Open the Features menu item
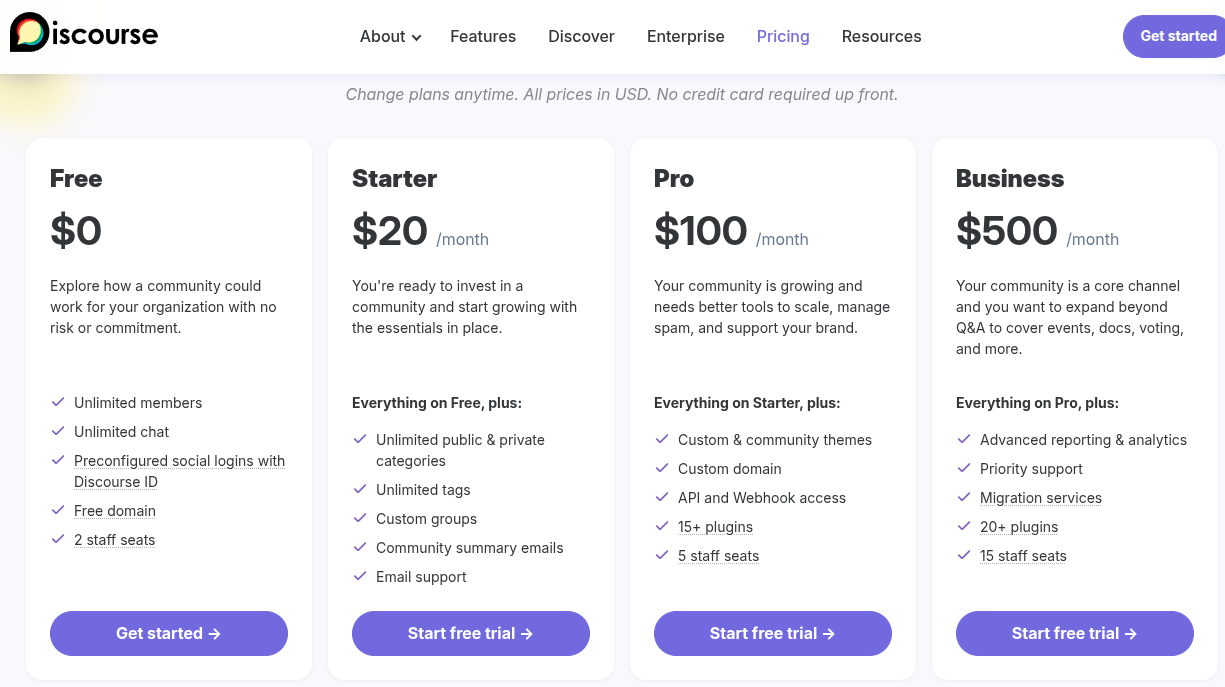This screenshot has height=687, width=1225. tap(483, 36)
